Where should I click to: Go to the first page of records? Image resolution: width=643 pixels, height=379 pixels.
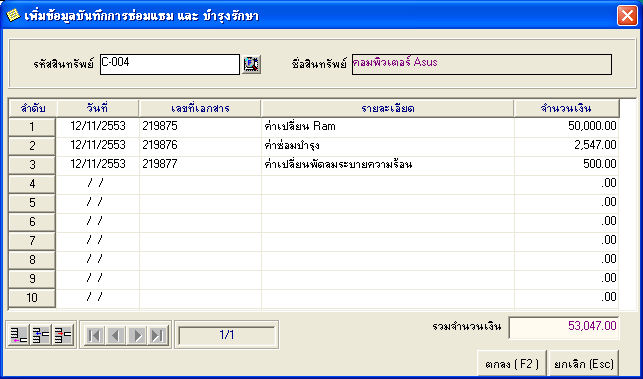tap(94, 336)
